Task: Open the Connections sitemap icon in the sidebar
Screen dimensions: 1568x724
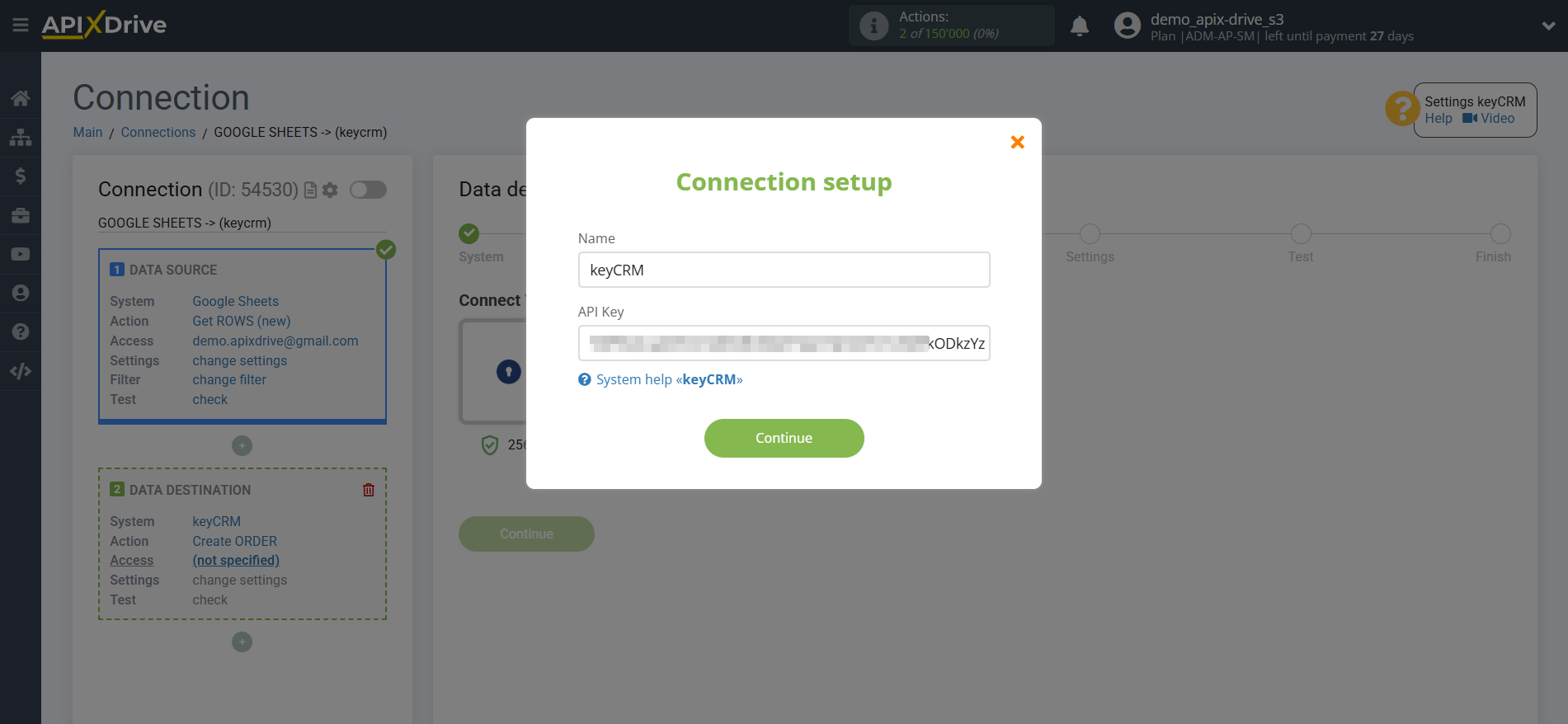Action: 21,137
